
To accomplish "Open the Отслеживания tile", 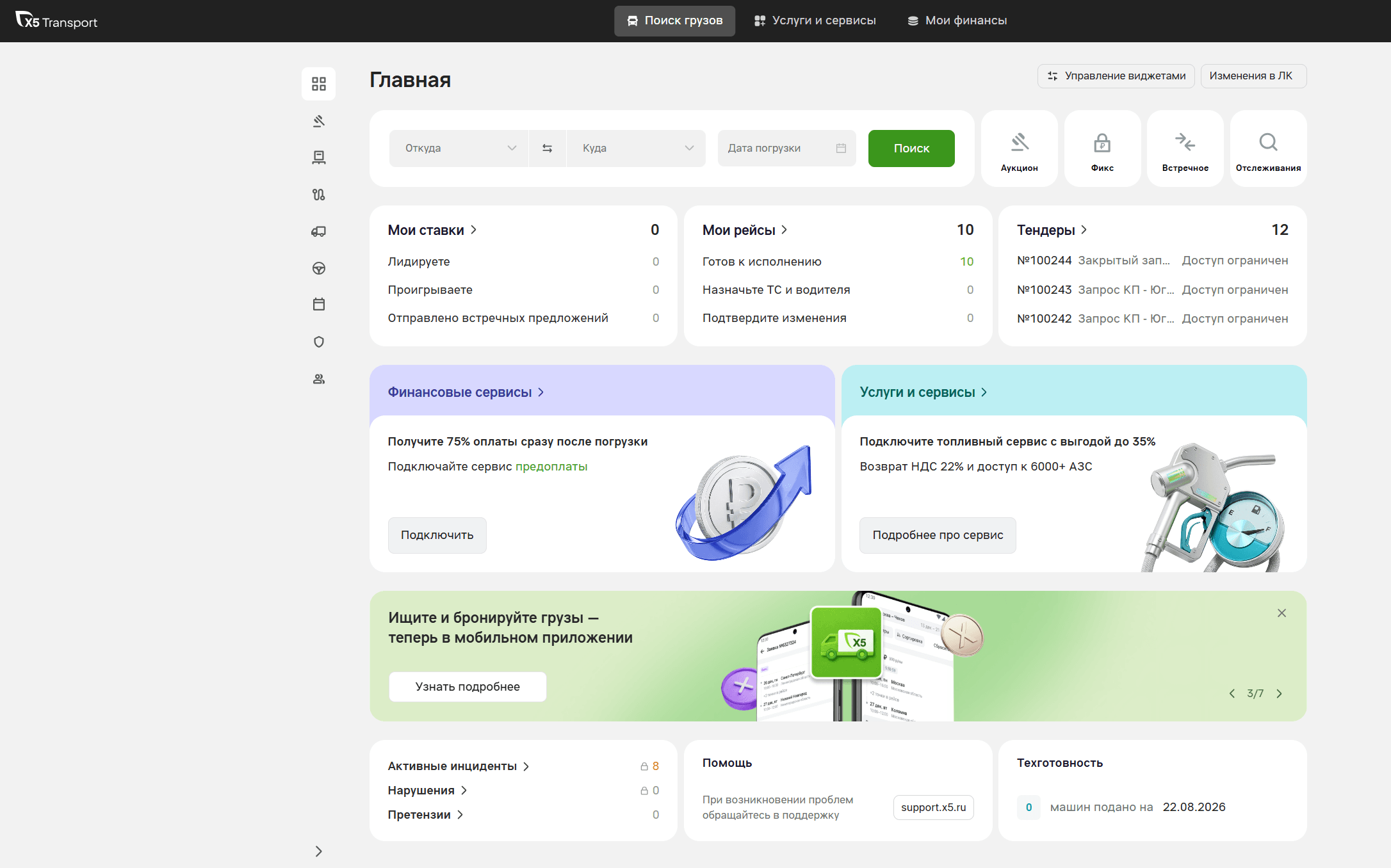I will (1268, 149).
